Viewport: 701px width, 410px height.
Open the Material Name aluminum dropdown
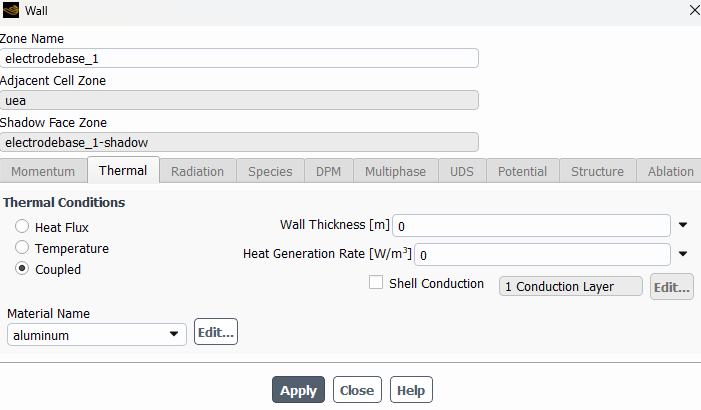tap(96, 335)
